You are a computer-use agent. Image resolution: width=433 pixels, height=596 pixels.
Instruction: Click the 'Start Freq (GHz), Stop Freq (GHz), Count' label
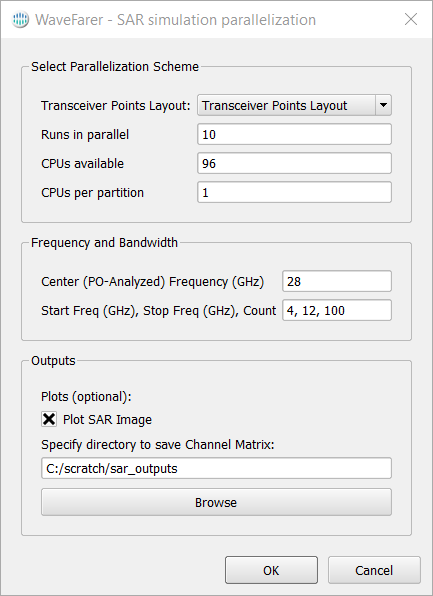[159, 311]
